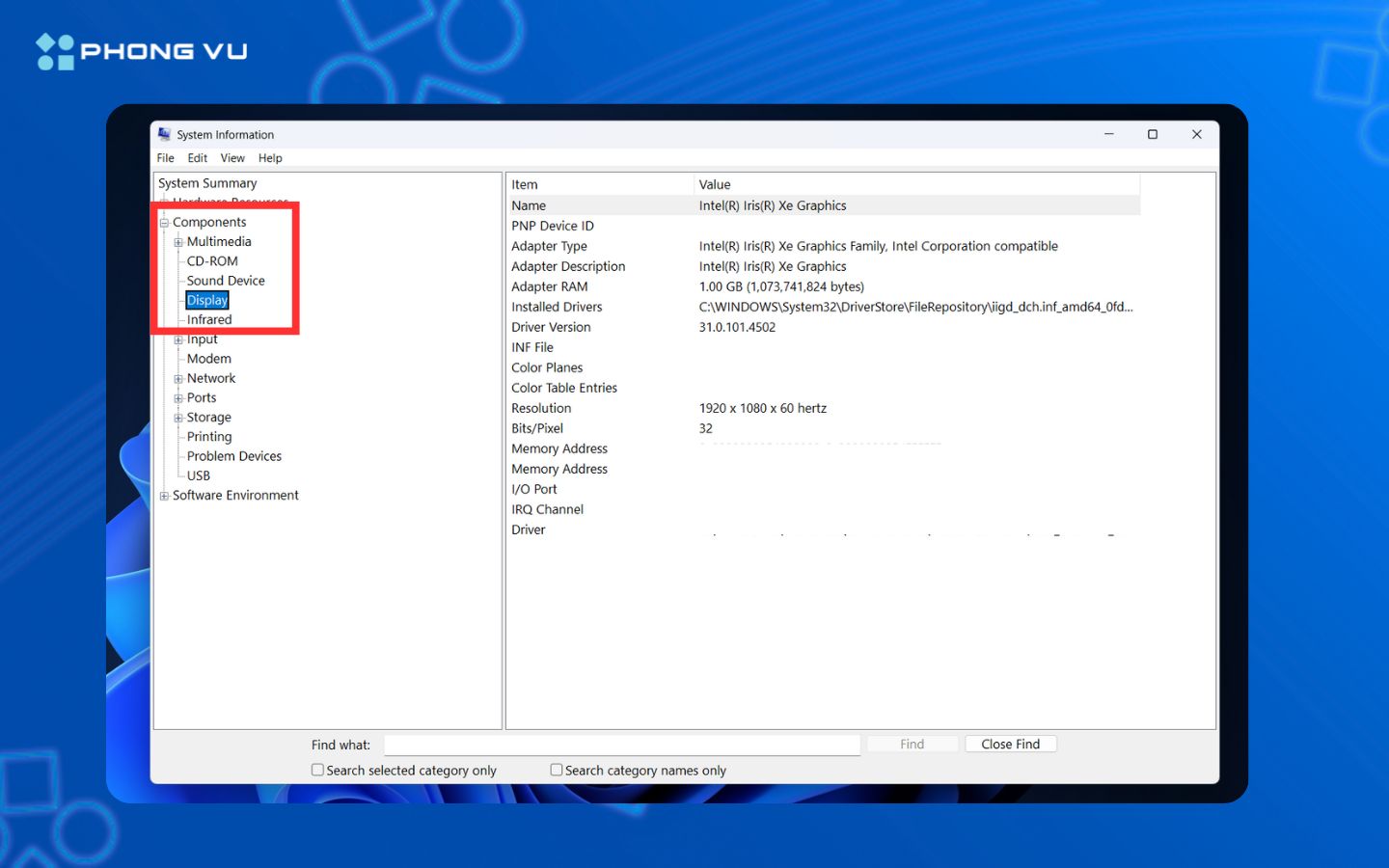Expand the Storage category node
1389x868 pixels.
click(178, 418)
